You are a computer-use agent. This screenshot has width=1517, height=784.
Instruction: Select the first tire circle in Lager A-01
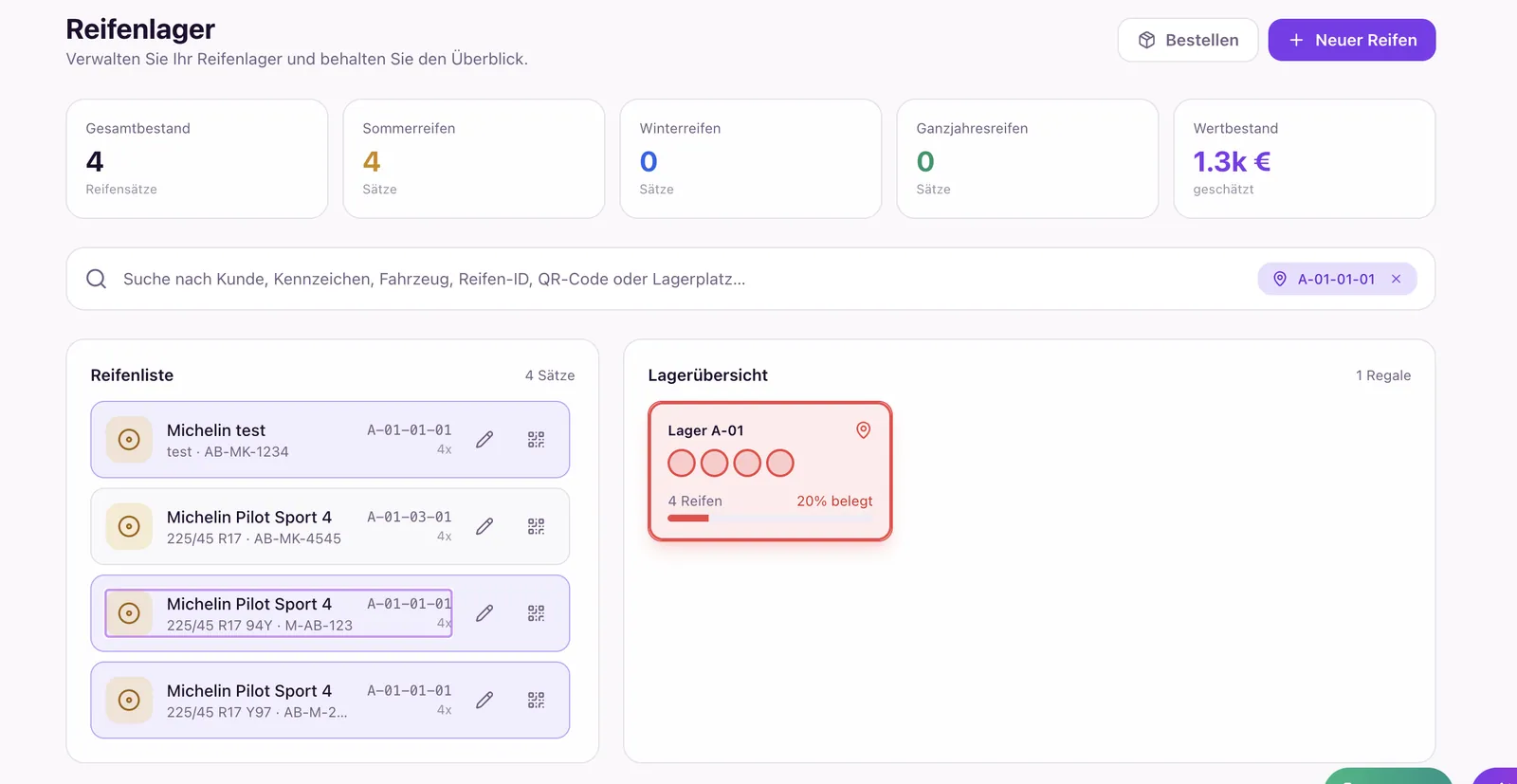point(682,464)
